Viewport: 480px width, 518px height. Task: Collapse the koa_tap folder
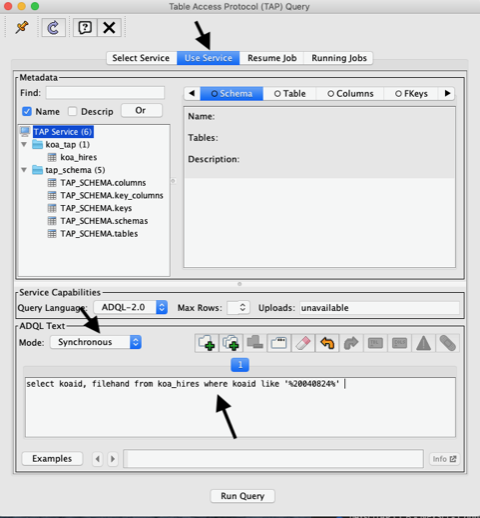[24, 145]
